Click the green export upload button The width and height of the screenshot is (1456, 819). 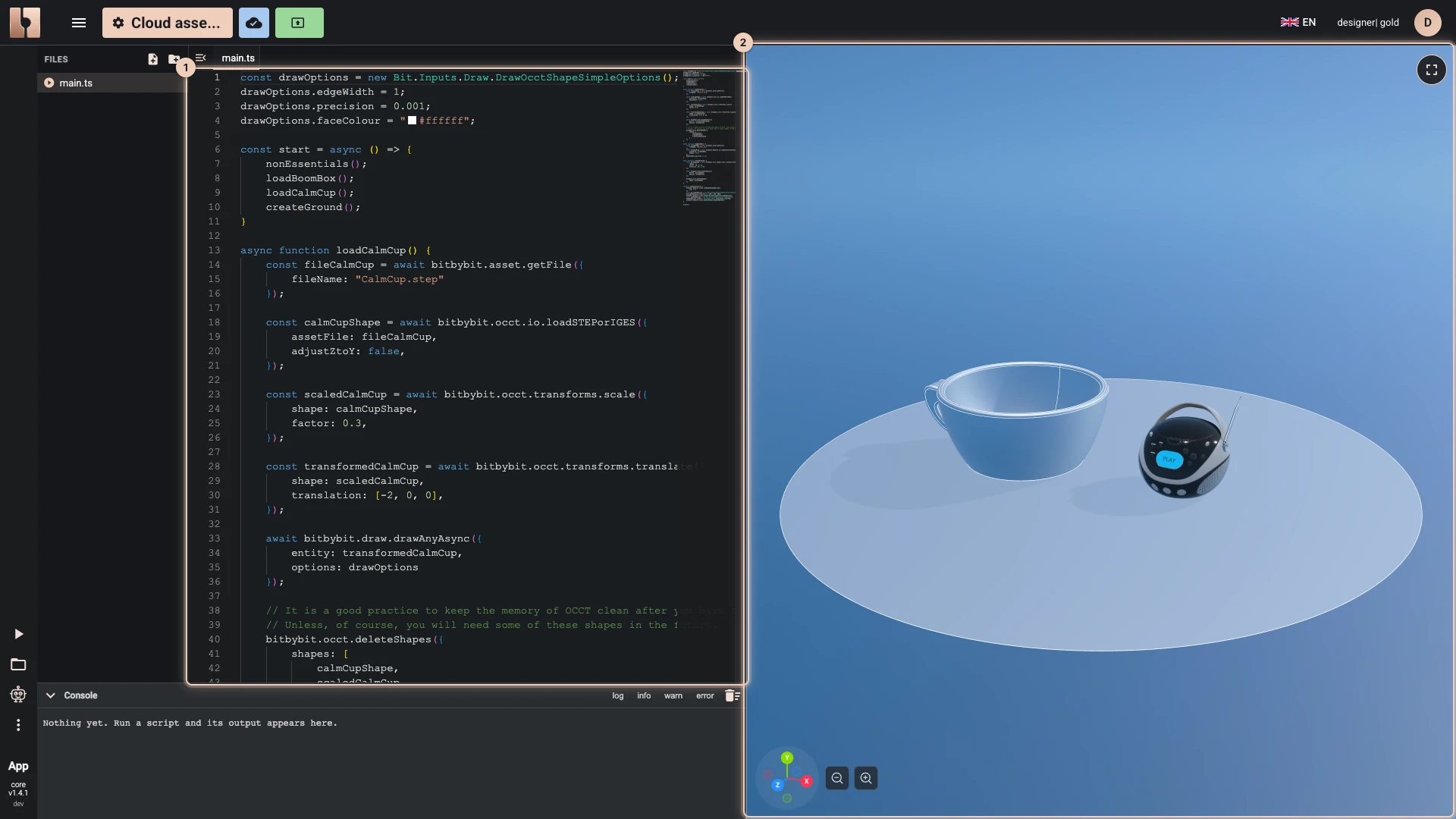tap(299, 23)
